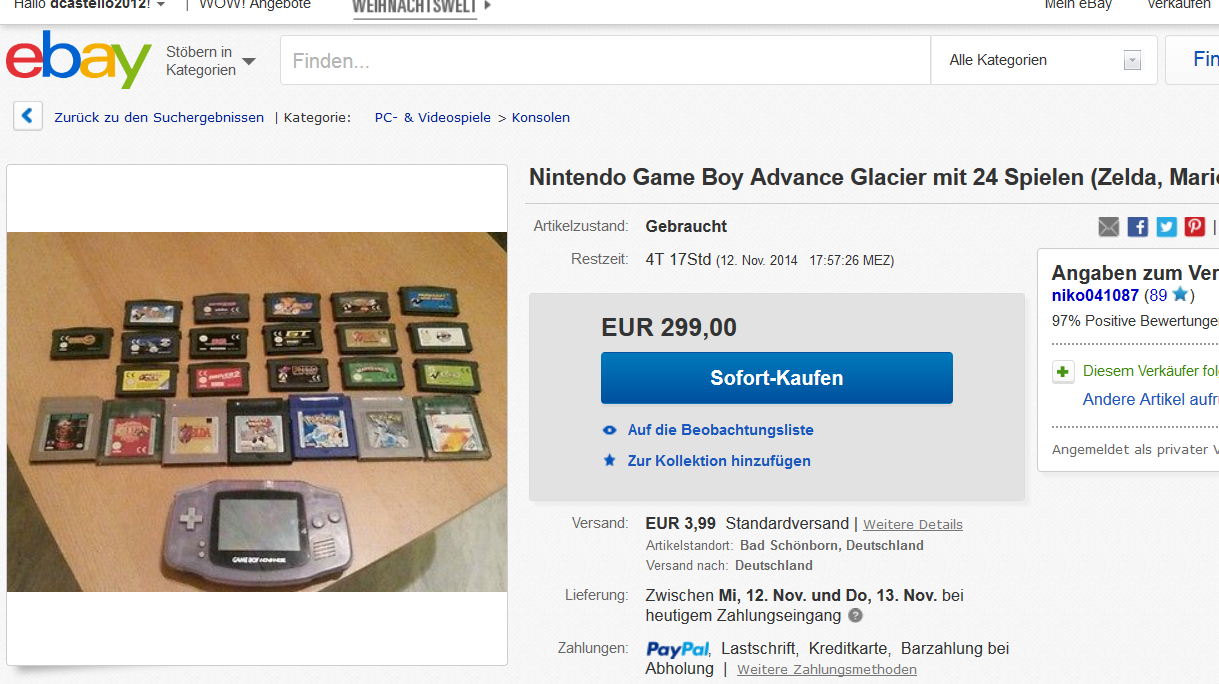Click the Game Boy Advance product photo
This screenshot has height=684, width=1219.
(x=257, y=412)
